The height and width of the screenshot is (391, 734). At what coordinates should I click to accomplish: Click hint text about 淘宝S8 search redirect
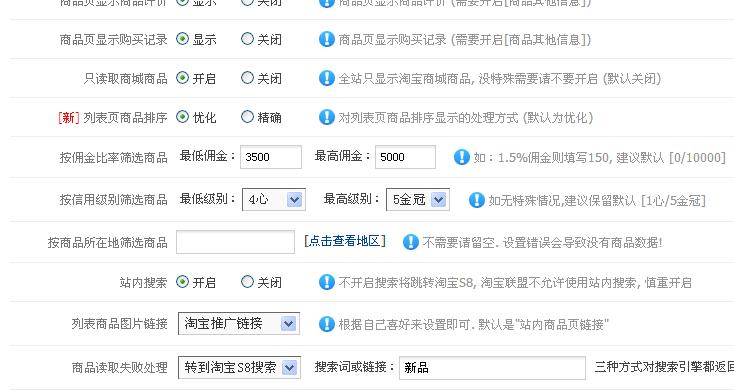[515, 283]
